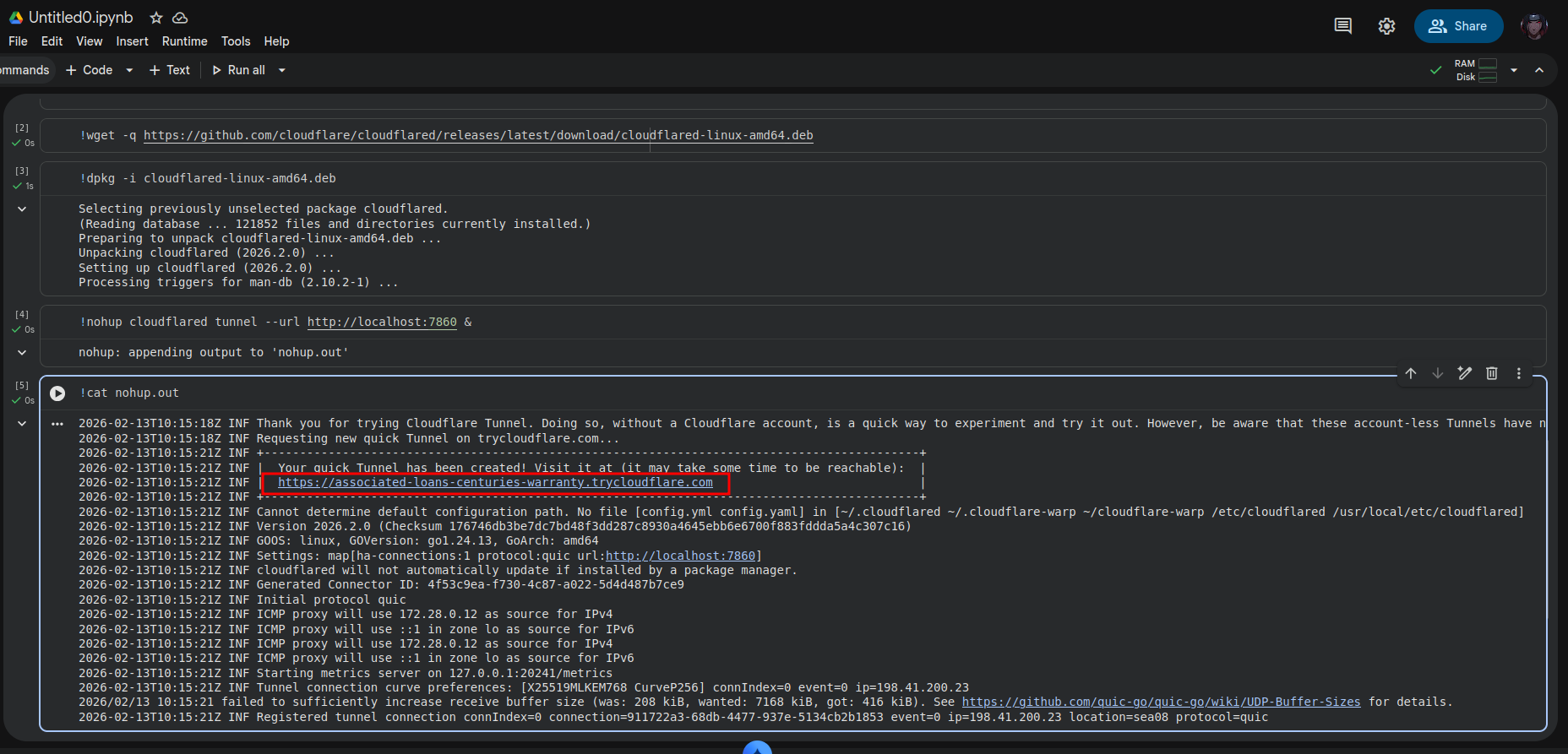The height and width of the screenshot is (754, 1568).
Task: Delete the selected cell with trash icon
Action: pyautogui.click(x=1492, y=373)
